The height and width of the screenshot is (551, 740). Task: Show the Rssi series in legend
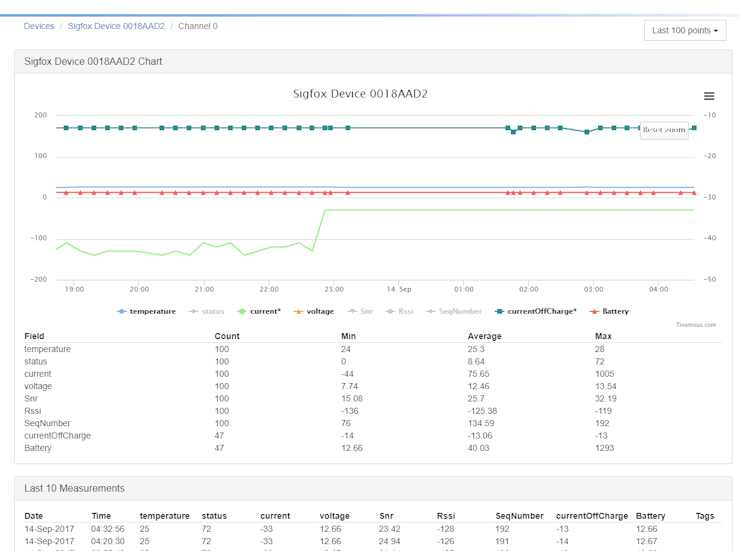399,311
